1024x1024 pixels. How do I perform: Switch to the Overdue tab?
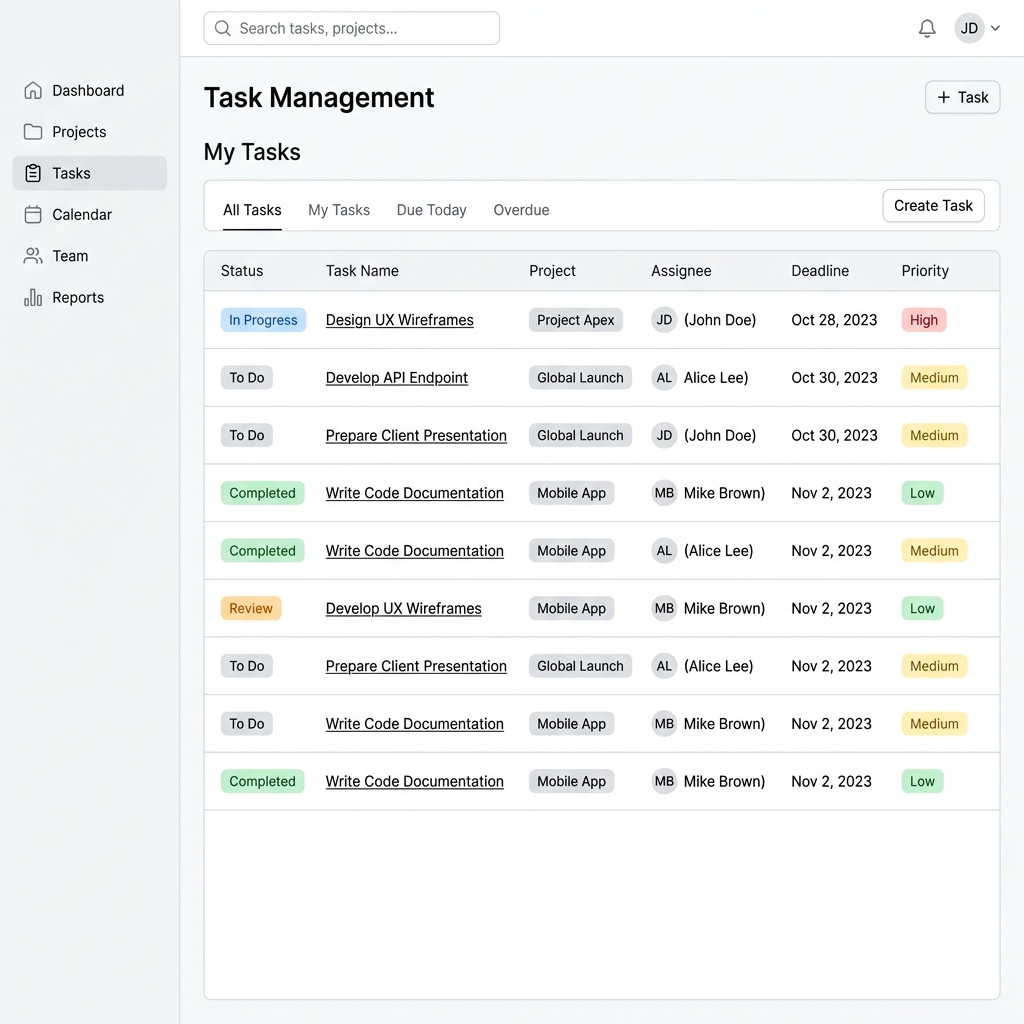tap(521, 210)
